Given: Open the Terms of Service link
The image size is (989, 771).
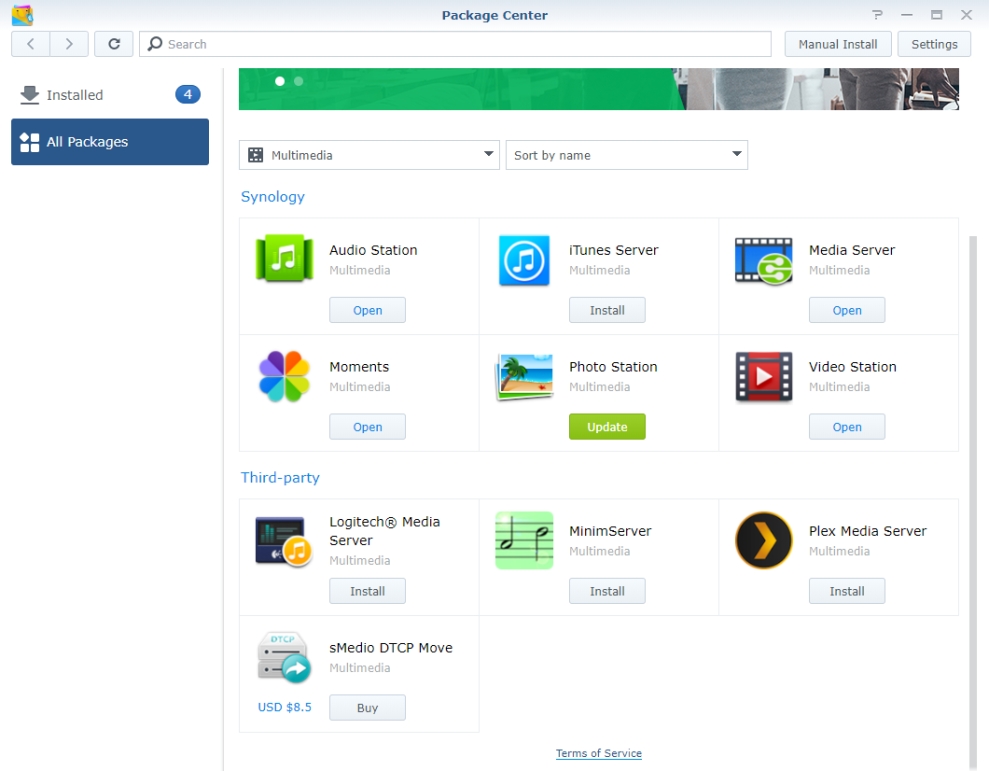Looking at the screenshot, I should [x=599, y=753].
